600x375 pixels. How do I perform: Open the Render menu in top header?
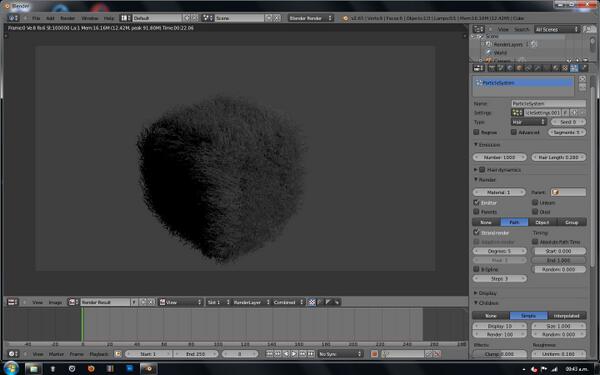[67, 18]
